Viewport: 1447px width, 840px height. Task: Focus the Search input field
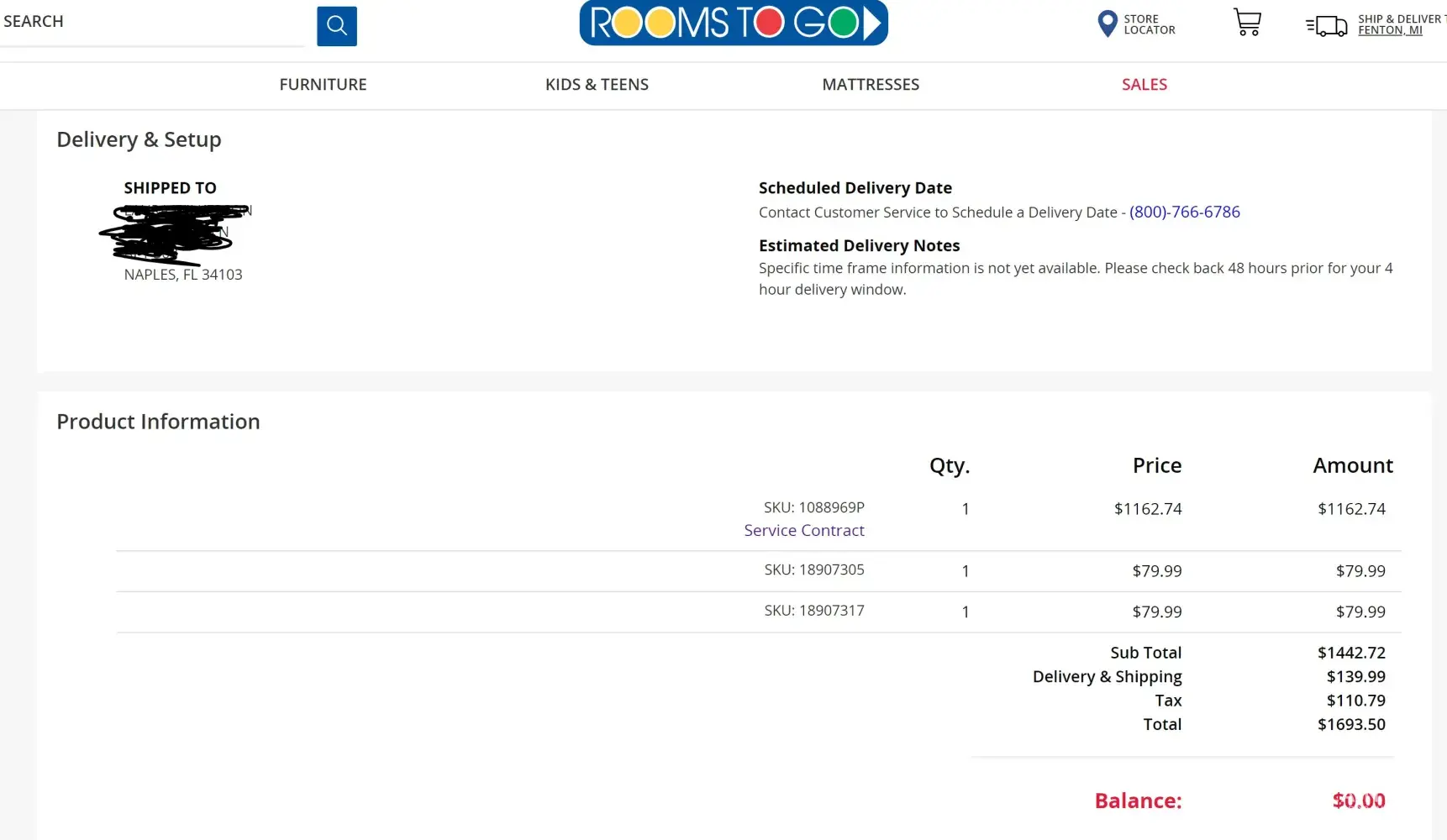(x=151, y=23)
